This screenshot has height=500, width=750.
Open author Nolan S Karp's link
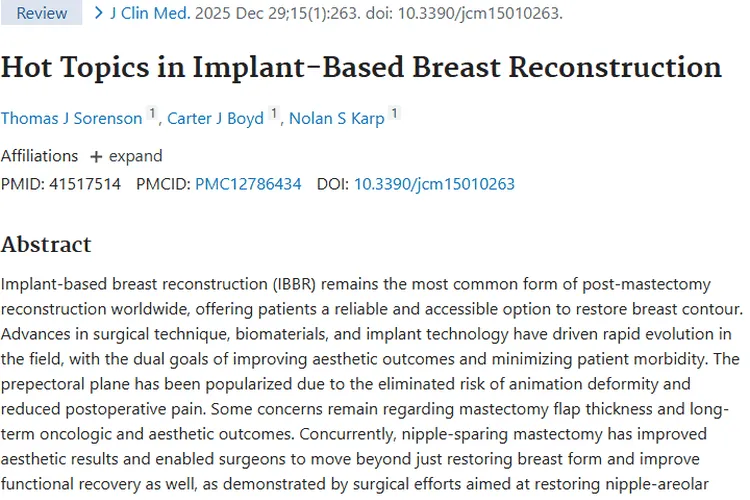[x=337, y=119]
